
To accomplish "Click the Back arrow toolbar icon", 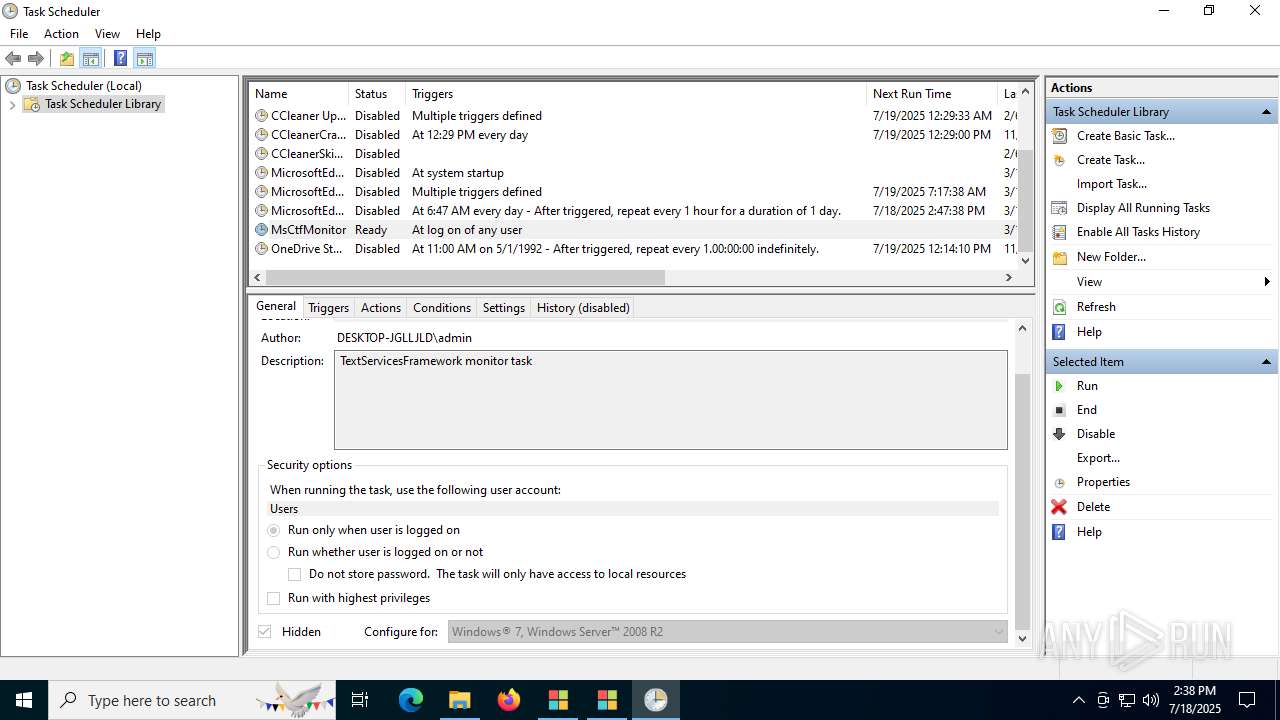I will (13, 58).
